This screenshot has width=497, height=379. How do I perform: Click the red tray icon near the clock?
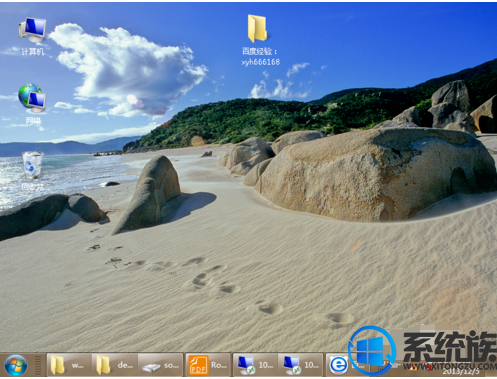430,367
